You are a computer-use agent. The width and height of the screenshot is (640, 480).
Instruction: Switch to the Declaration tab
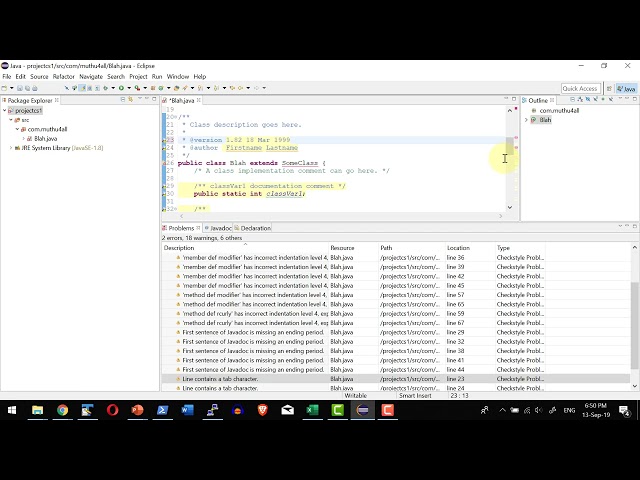(x=253, y=228)
